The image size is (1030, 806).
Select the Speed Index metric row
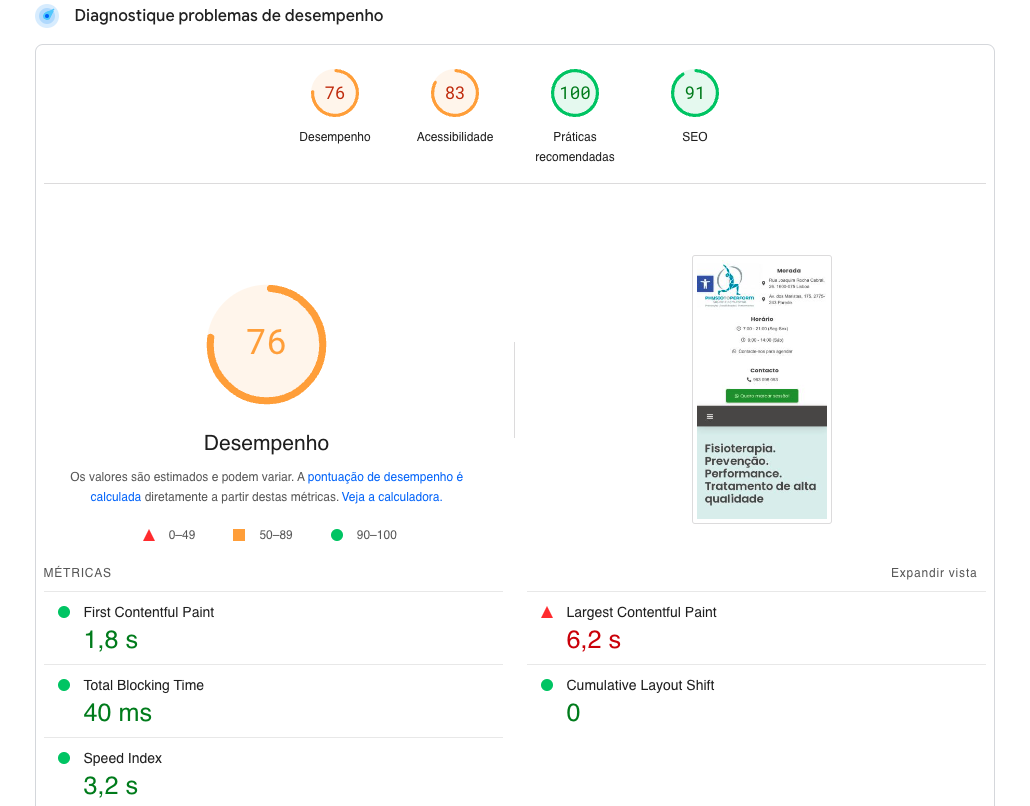122,758
